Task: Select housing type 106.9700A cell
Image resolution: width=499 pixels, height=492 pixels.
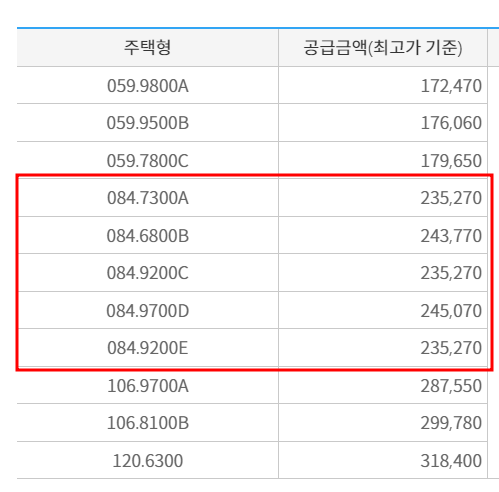Action: pos(148,385)
